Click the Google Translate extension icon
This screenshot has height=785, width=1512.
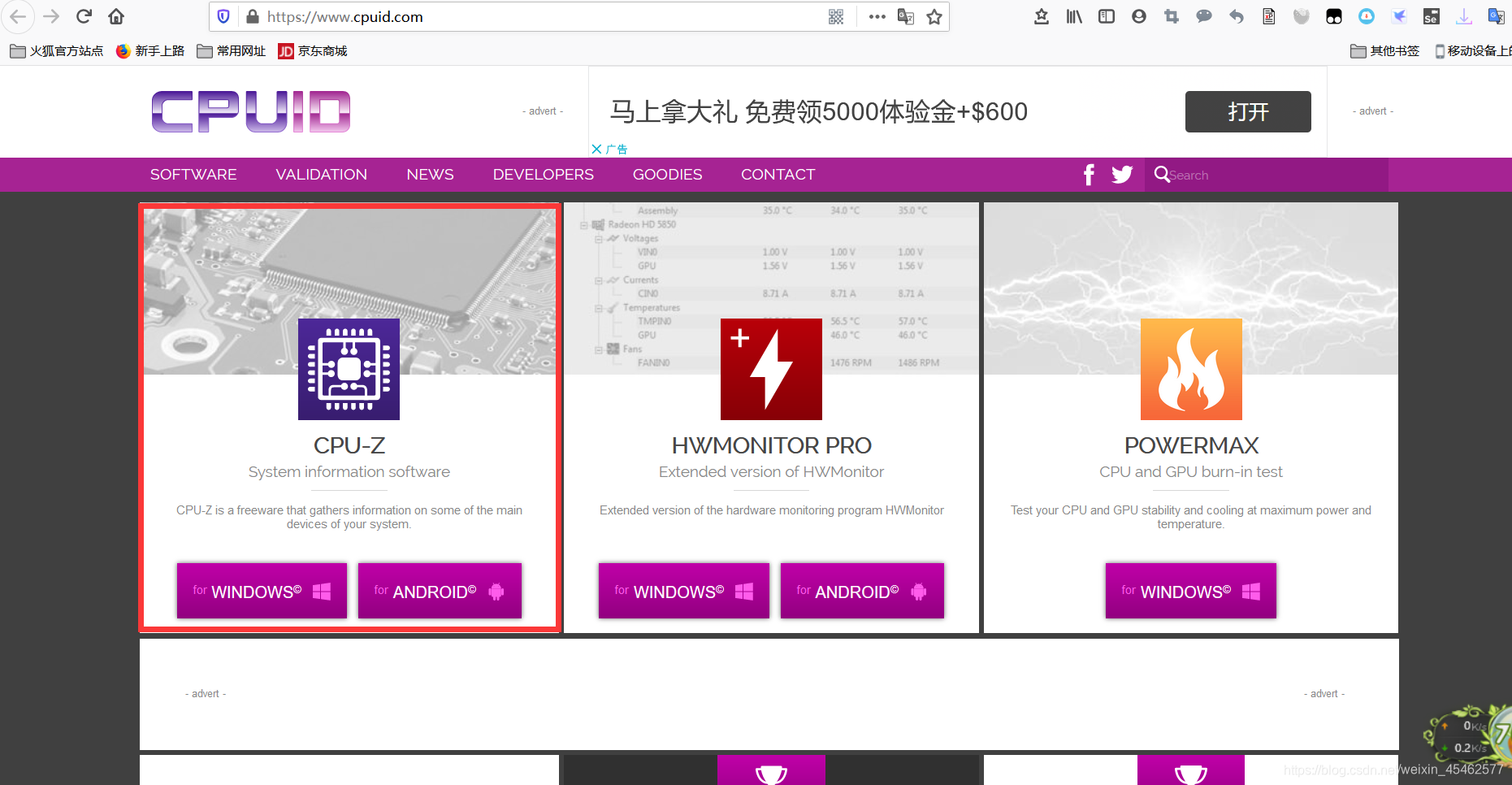1497,16
